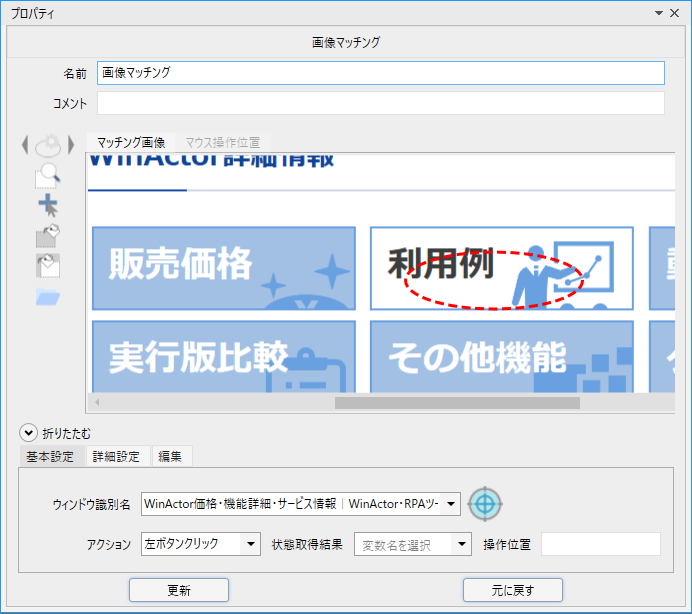Open the ウィンドウ識別名 dropdown
Viewport: 692px width, 614px height.
pyautogui.click(x=450, y=504)
